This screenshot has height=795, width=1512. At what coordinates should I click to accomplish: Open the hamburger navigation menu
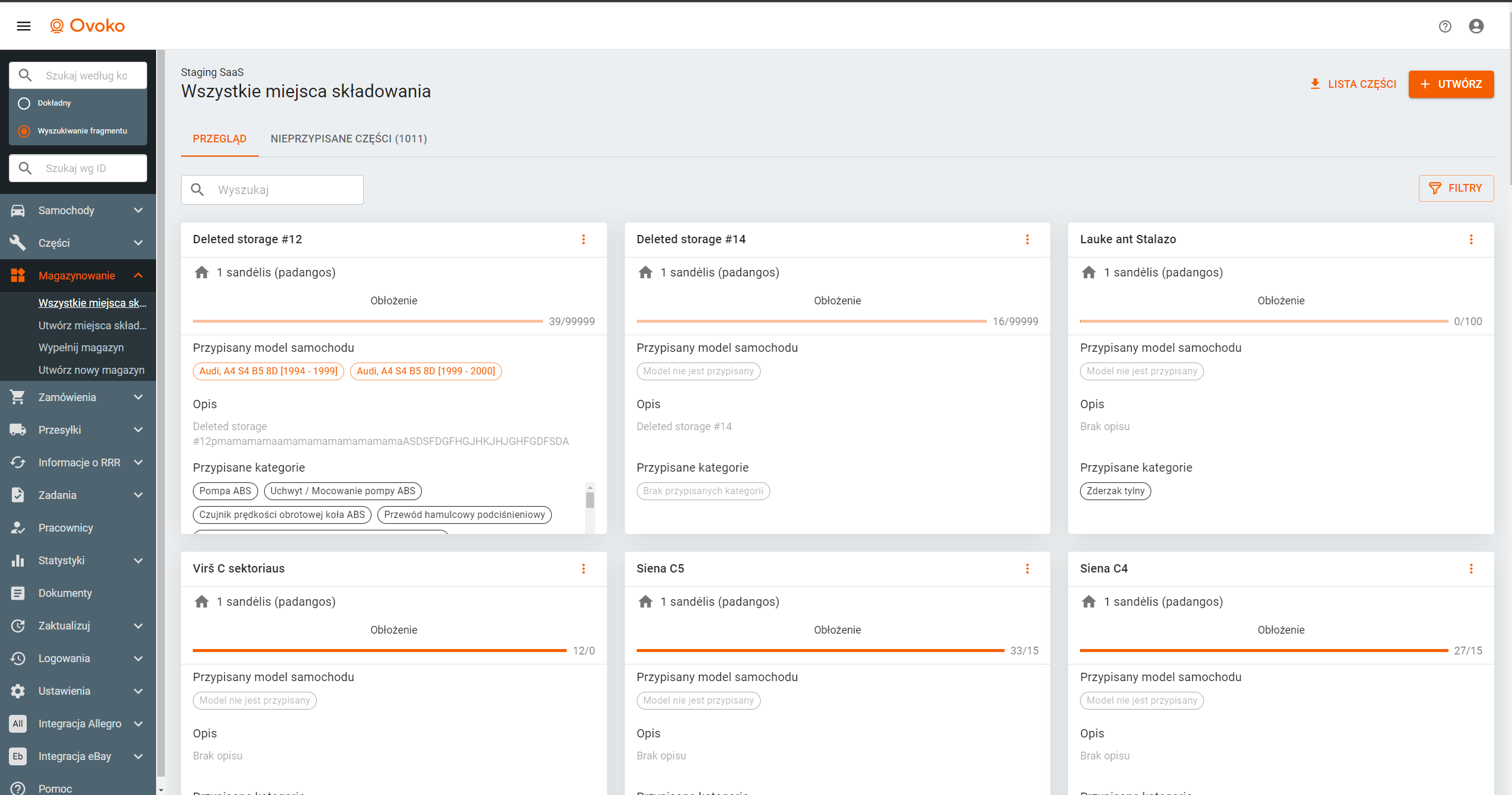click(x=24, y=26)
